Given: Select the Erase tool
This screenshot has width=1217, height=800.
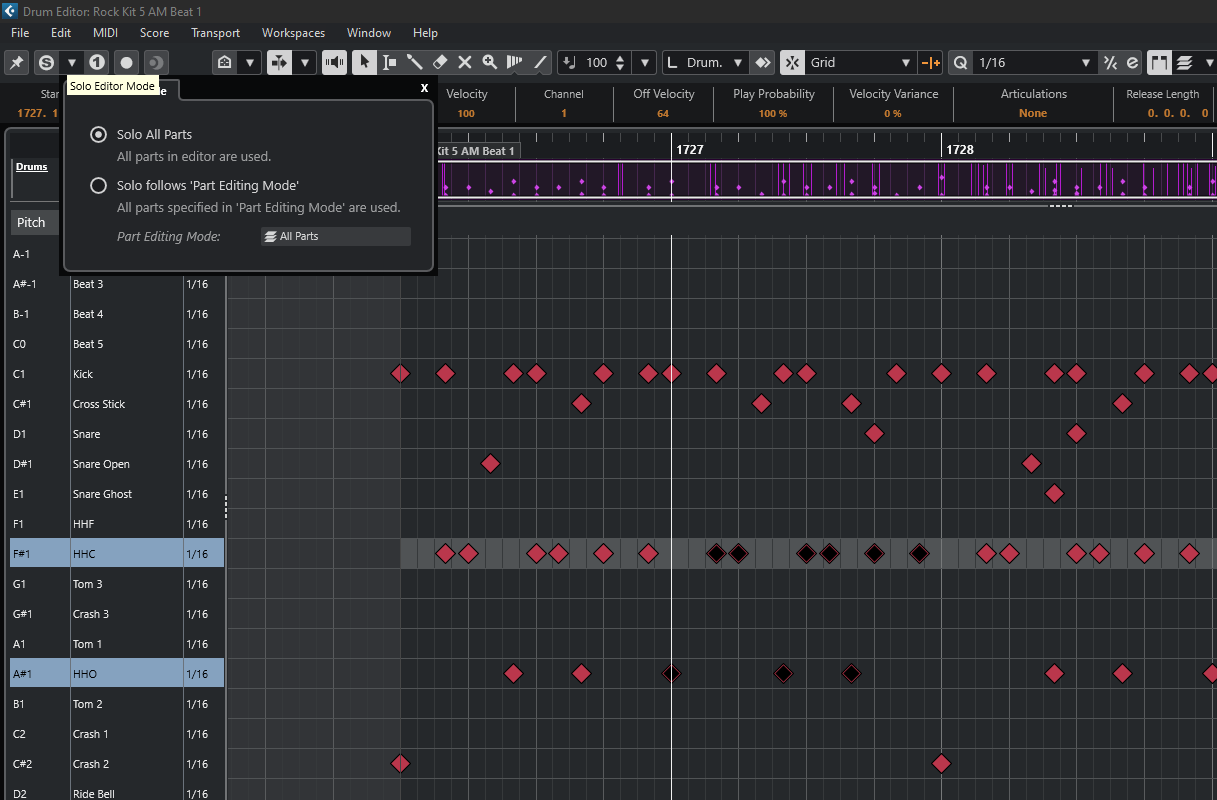Looking at the screenshot, I should click(440, 62).
